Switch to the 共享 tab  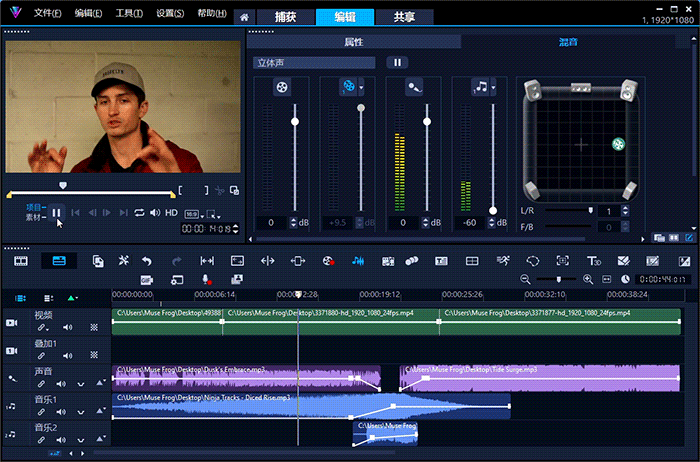pos(405,18)
